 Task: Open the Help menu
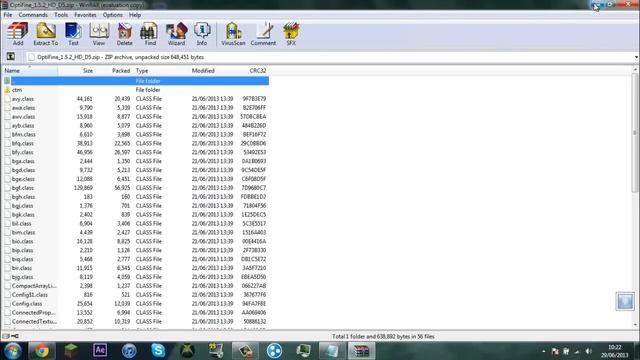pos(135,15)
